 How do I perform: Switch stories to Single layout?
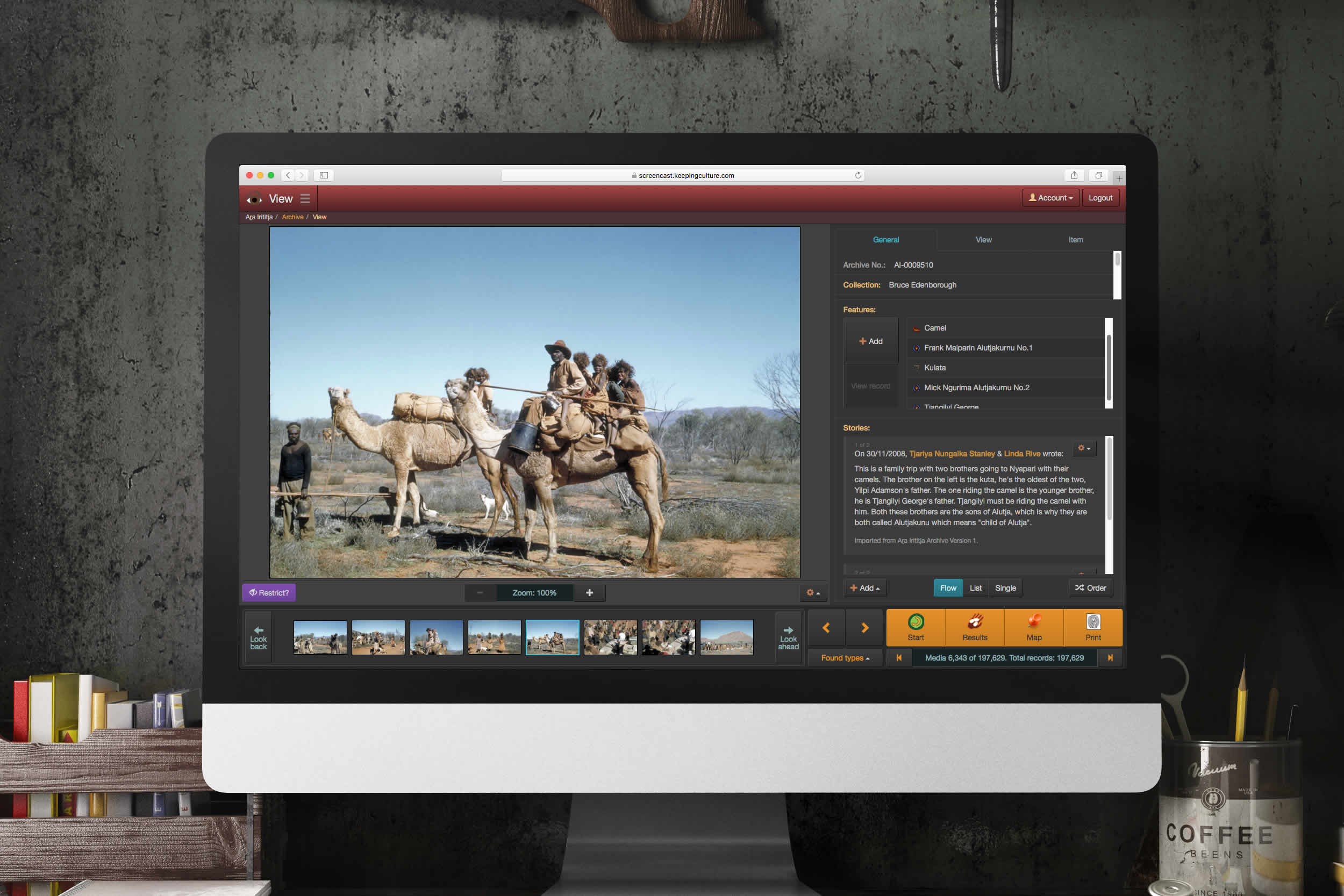point(1005,588)
